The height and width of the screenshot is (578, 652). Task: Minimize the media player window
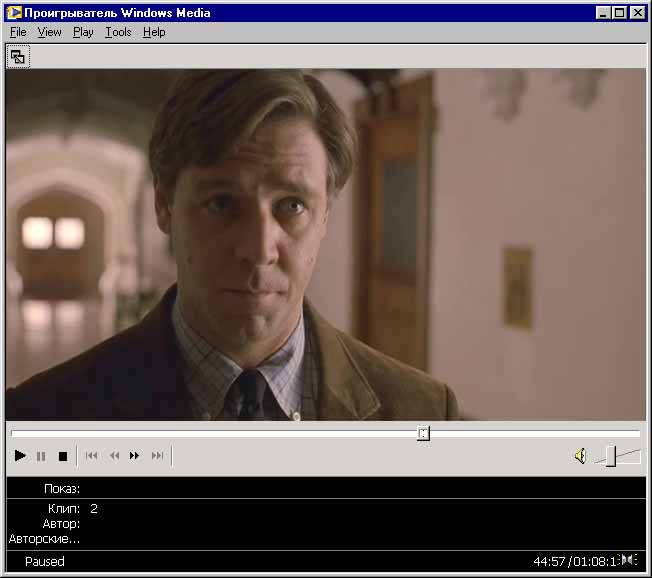coord(603,13)
